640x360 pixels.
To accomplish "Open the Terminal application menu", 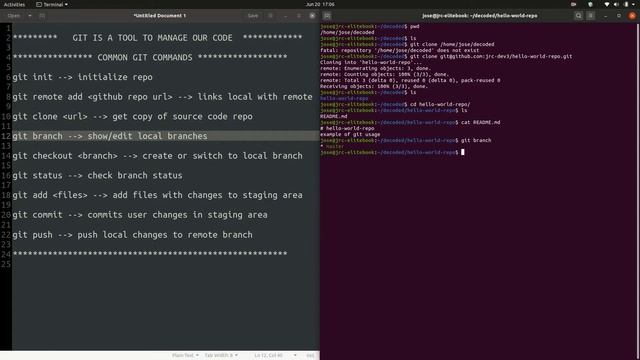I will [52, 4].
